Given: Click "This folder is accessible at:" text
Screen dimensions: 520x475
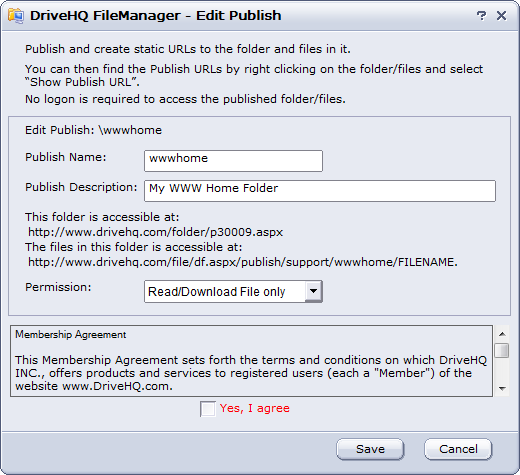Looking at the screenshot, I should (102, 217).
